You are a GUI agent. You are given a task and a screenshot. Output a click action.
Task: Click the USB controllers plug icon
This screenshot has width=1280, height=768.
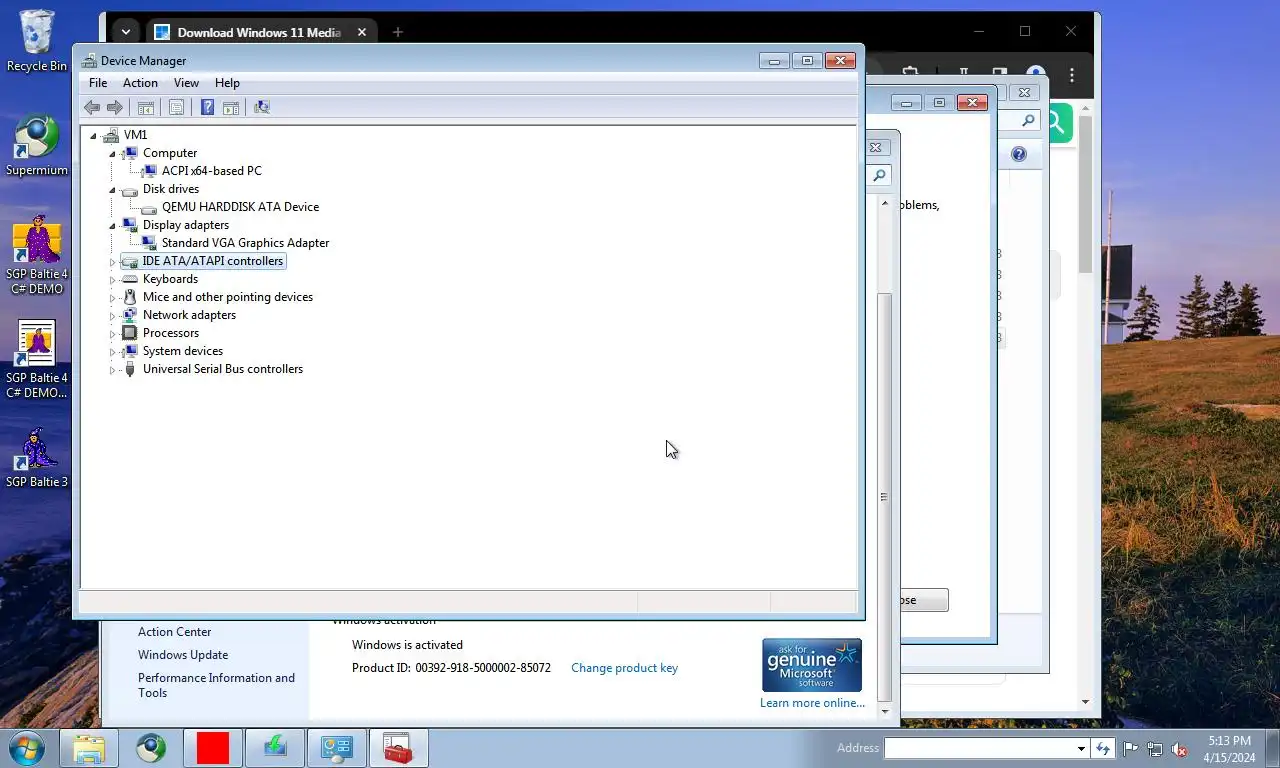pyautogui.click(x=129, y=369)
